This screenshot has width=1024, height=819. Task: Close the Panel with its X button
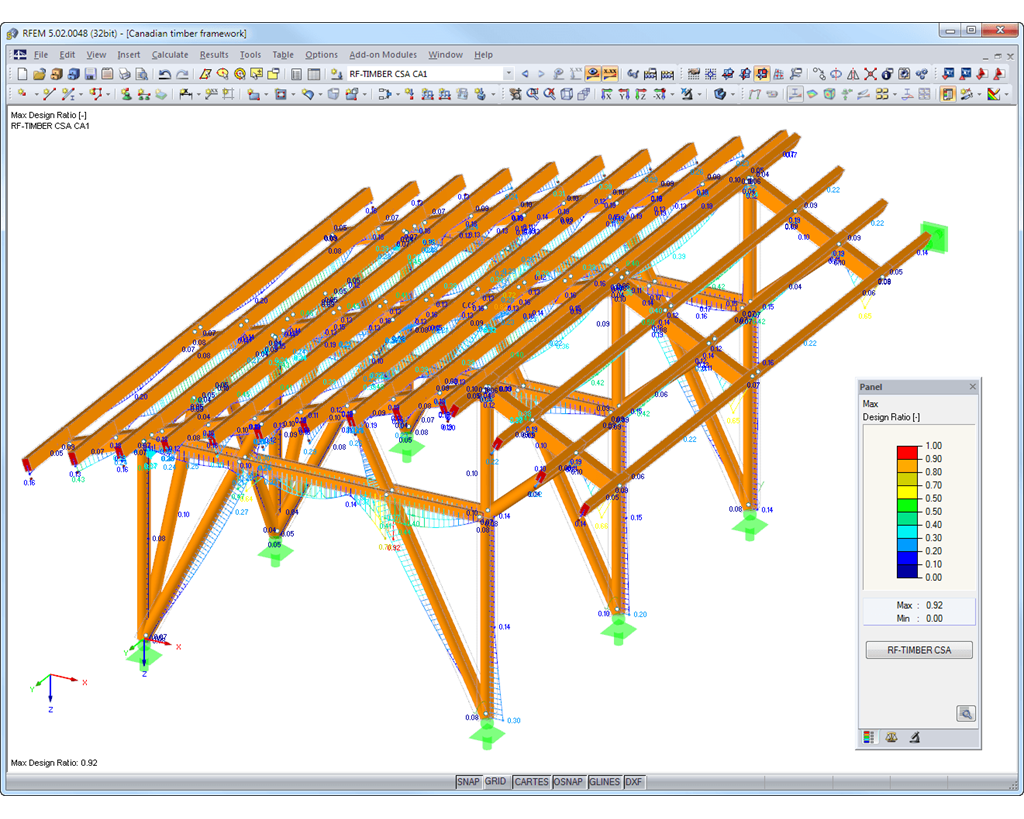[971, 386]
